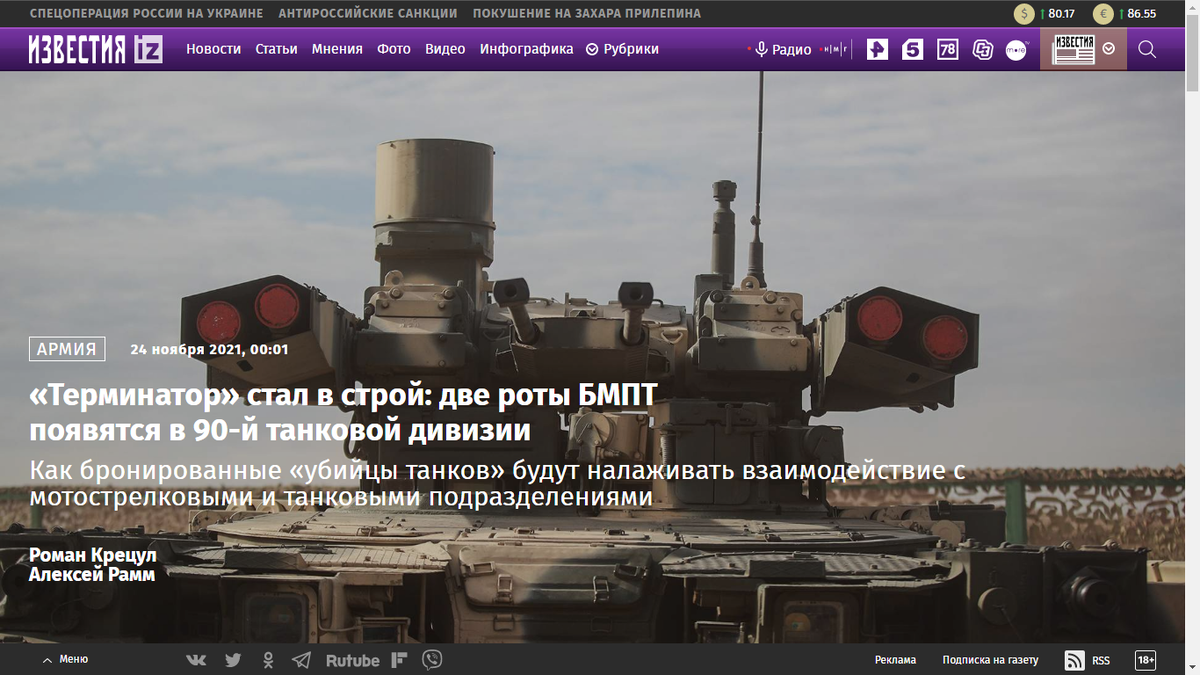Open the Odnoklassniki icon
This screenshot has height=675, width=1200.
268,659
